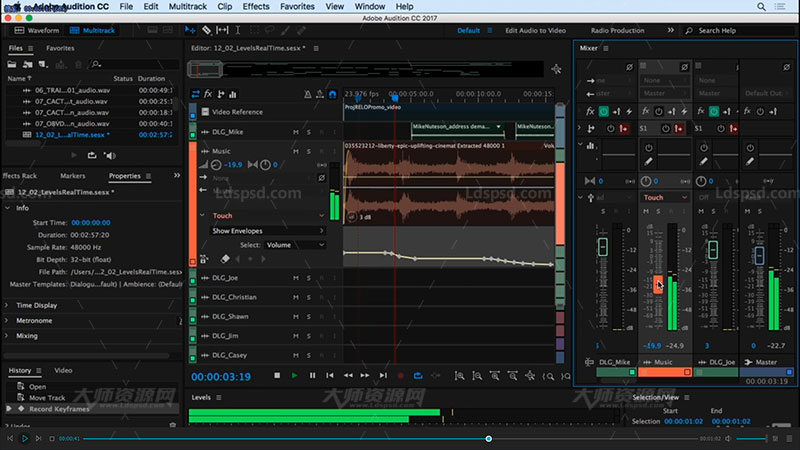Screen dimensions: 800x450
Task: Collapse the Info section
Action: pos(8,208)
